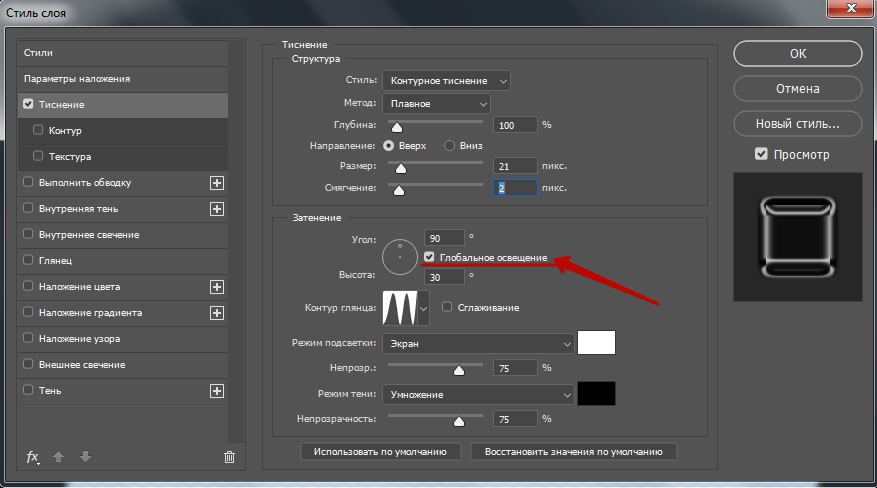This screenshot has width=877, height=488.
Task: Click the Смягчение slider handle
Action: click(398, 191)
